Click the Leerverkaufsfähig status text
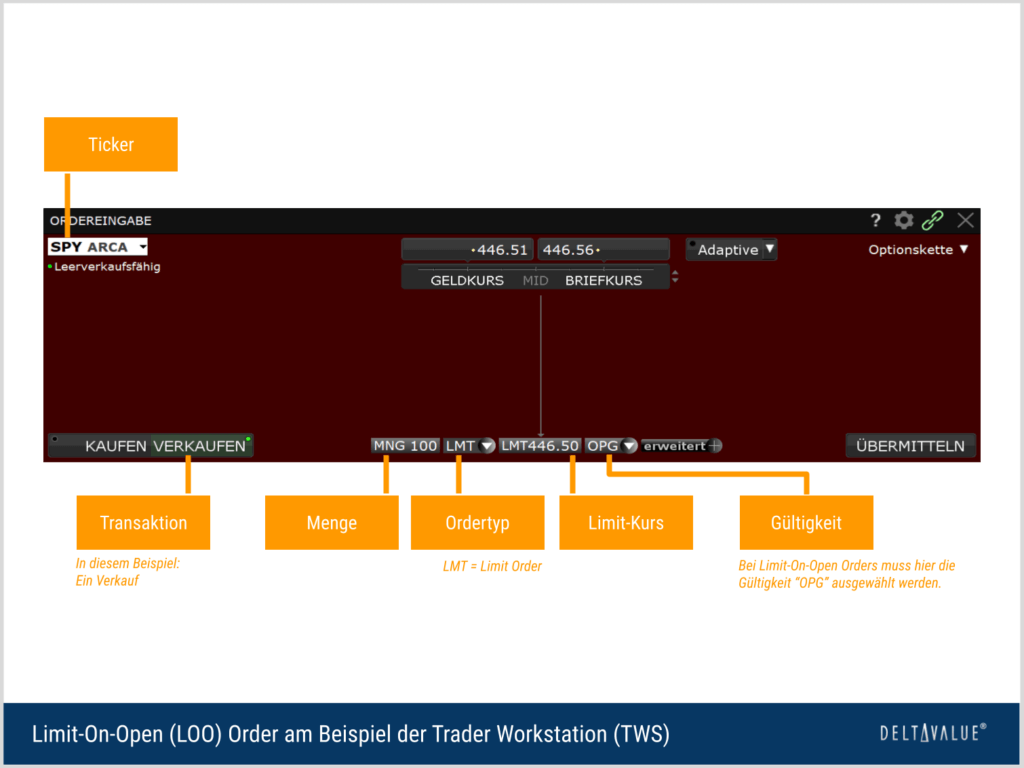The width and height of the screenshot is (1024, 768). [107, 266]
